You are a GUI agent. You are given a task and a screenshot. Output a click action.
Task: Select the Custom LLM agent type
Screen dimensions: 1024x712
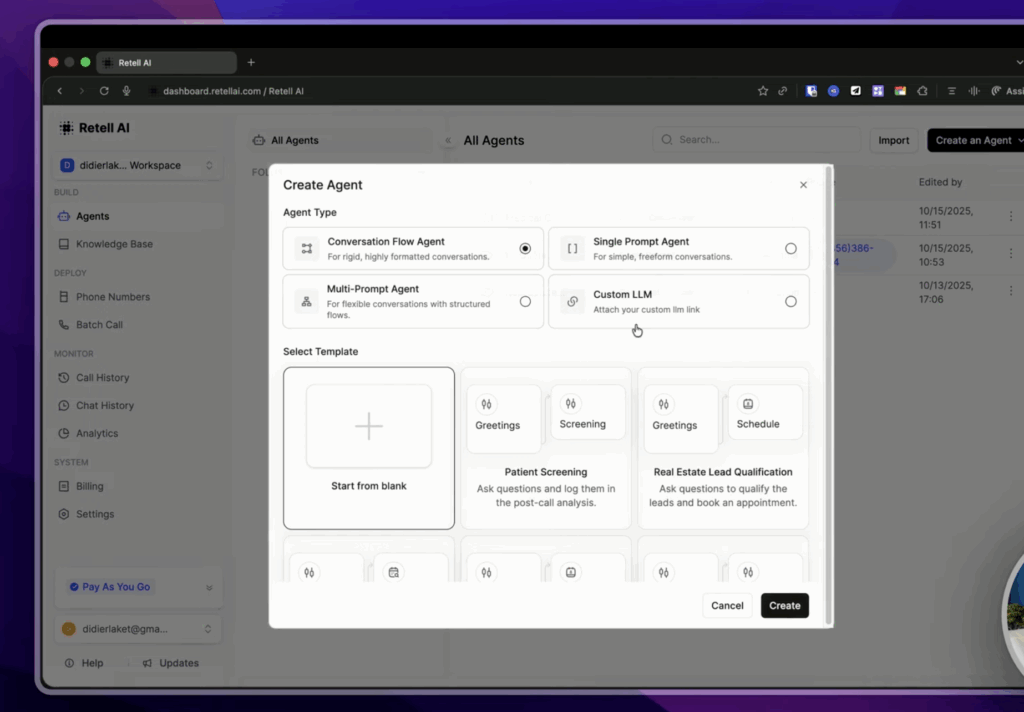791,300
